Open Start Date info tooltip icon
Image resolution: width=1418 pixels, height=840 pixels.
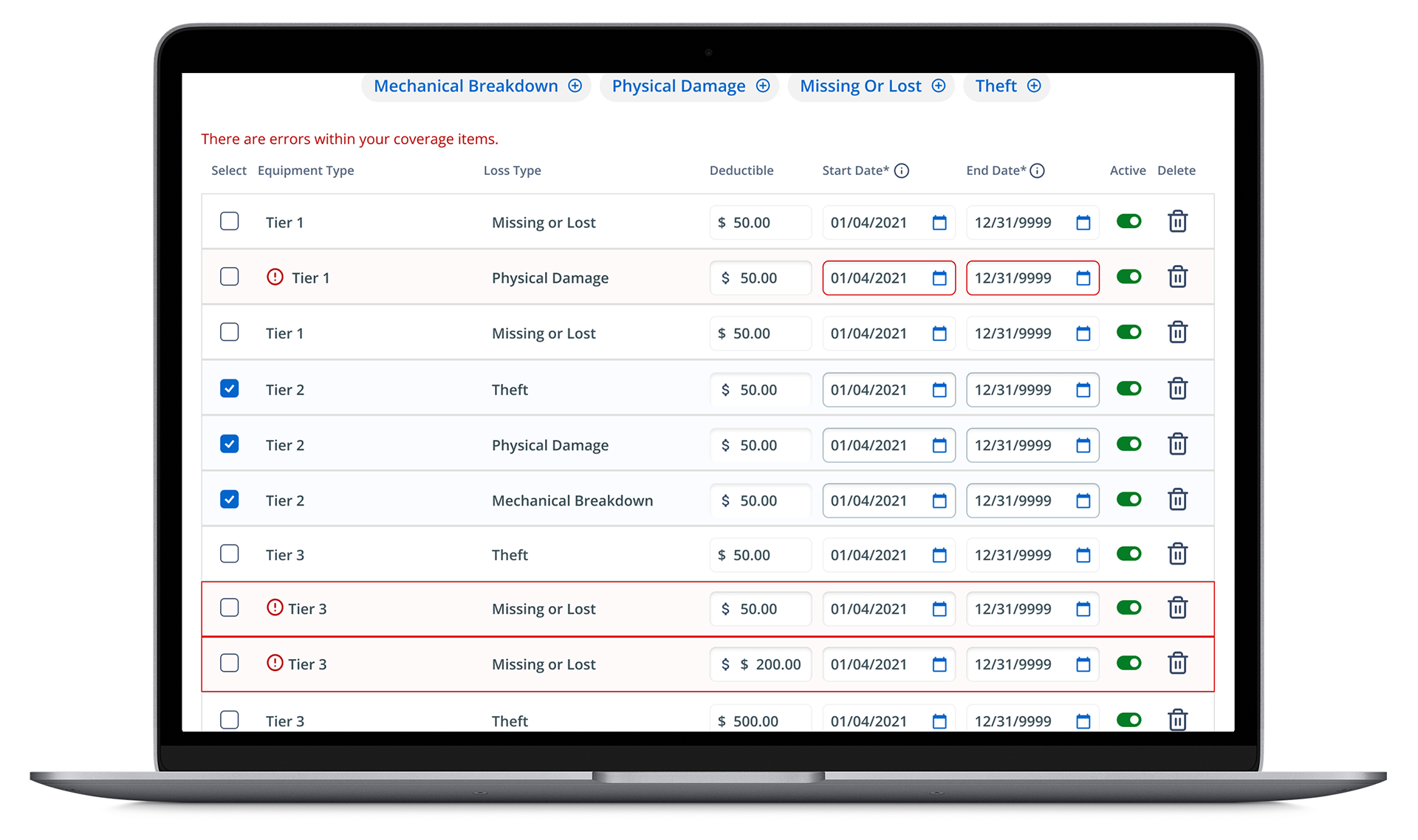click(901, 171)
